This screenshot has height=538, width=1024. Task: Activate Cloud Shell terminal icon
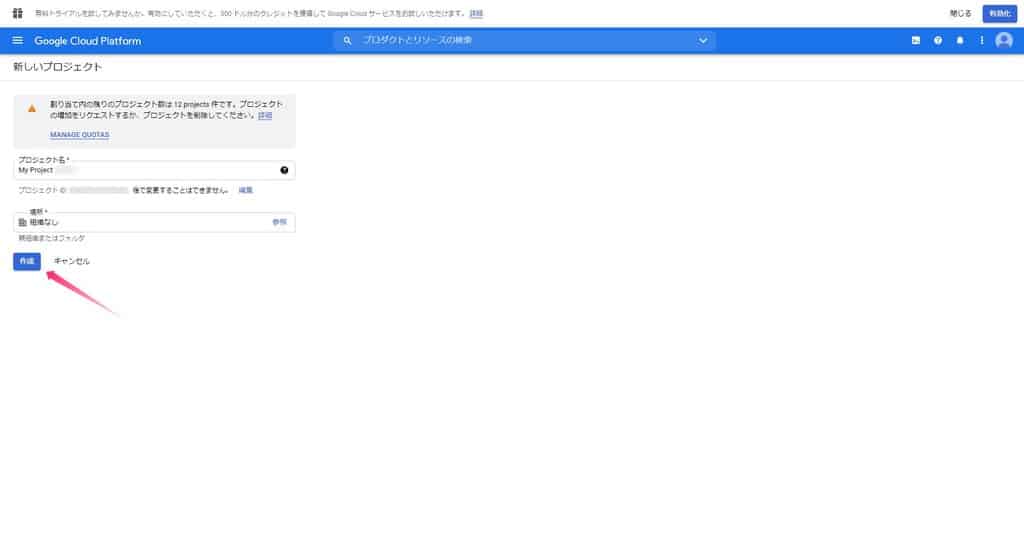pos(915,40)
